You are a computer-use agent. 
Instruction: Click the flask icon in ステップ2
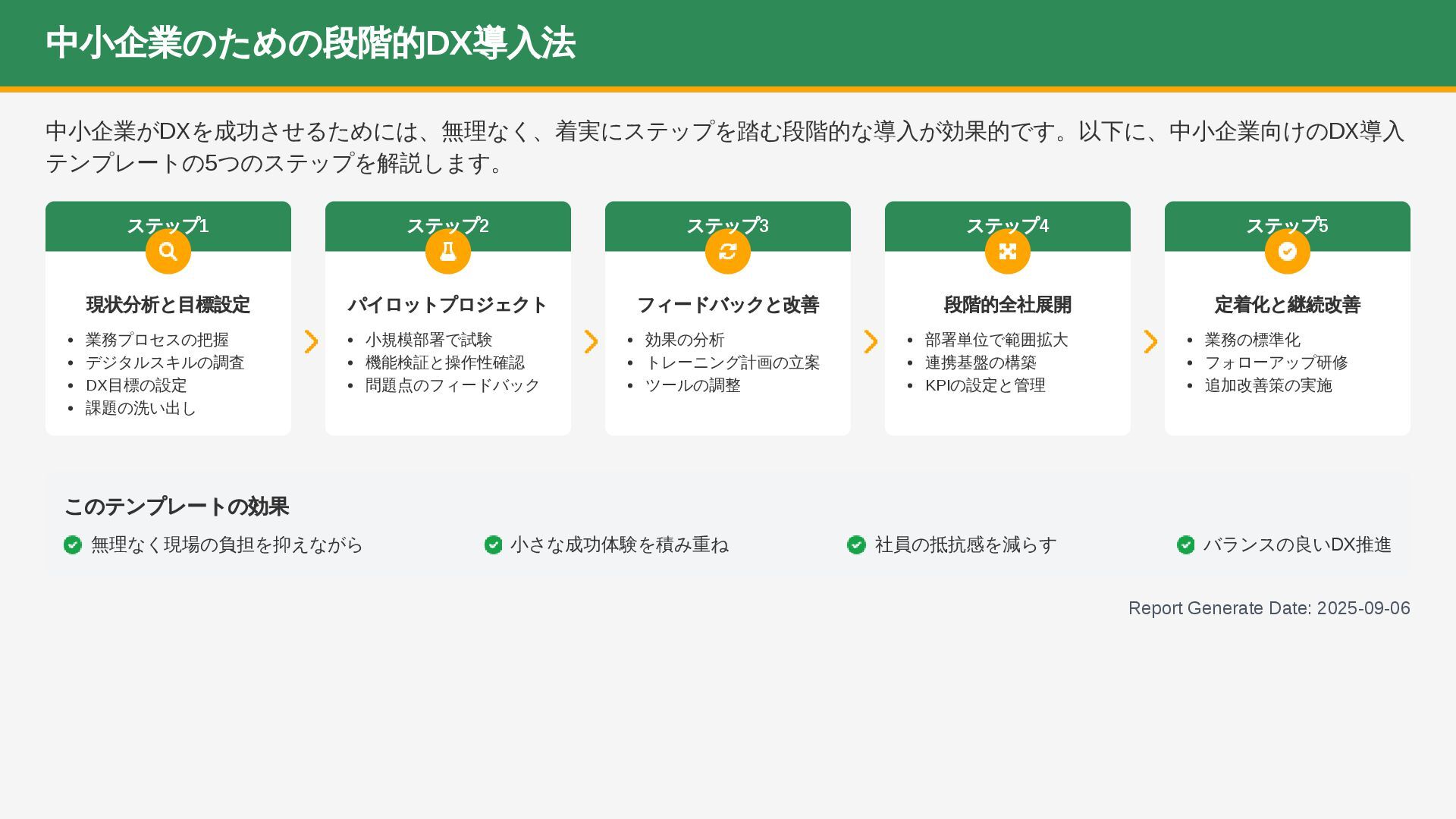[448, 251]
